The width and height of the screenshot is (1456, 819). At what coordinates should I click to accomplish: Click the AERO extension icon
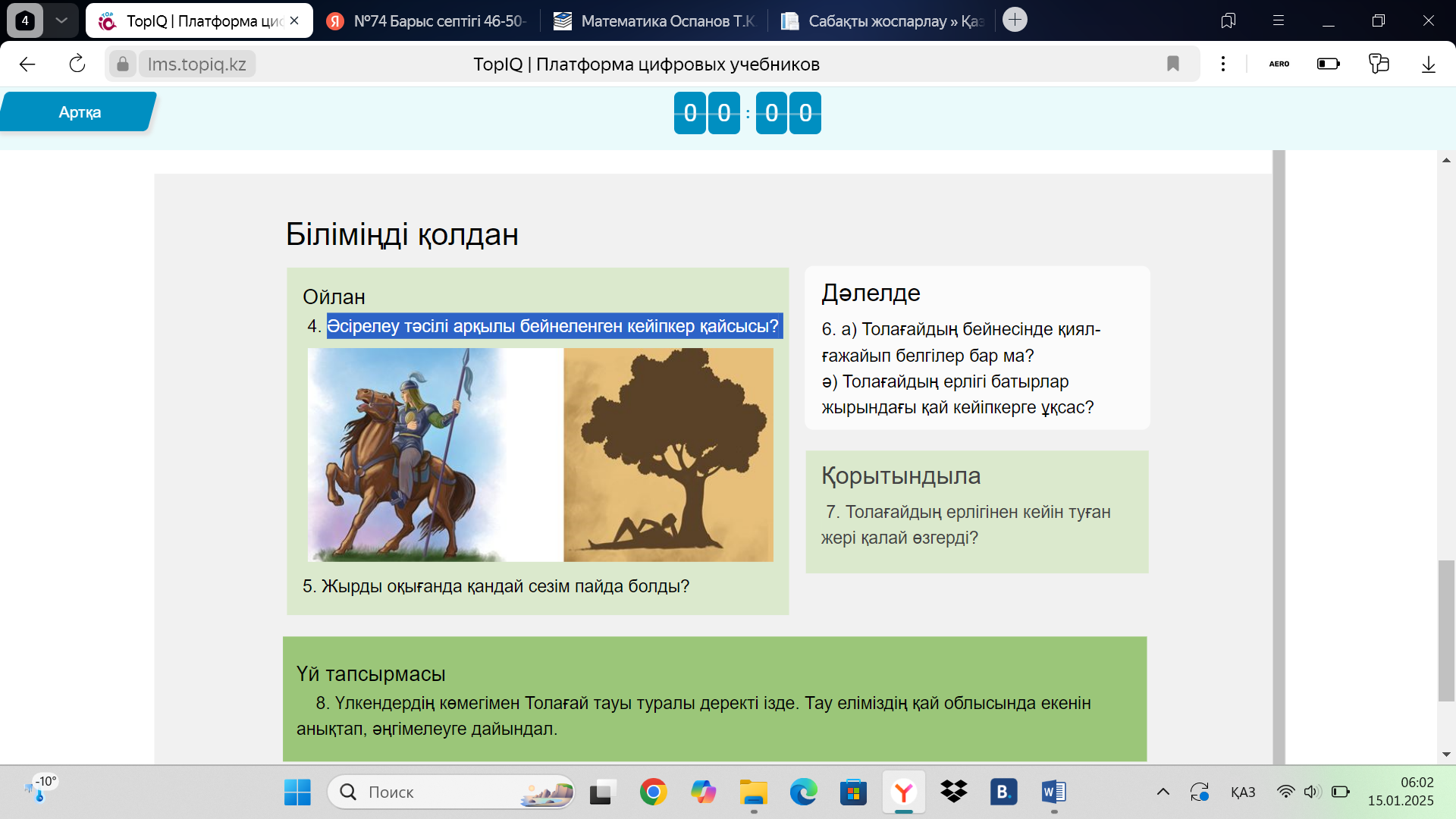[1279, 64]
